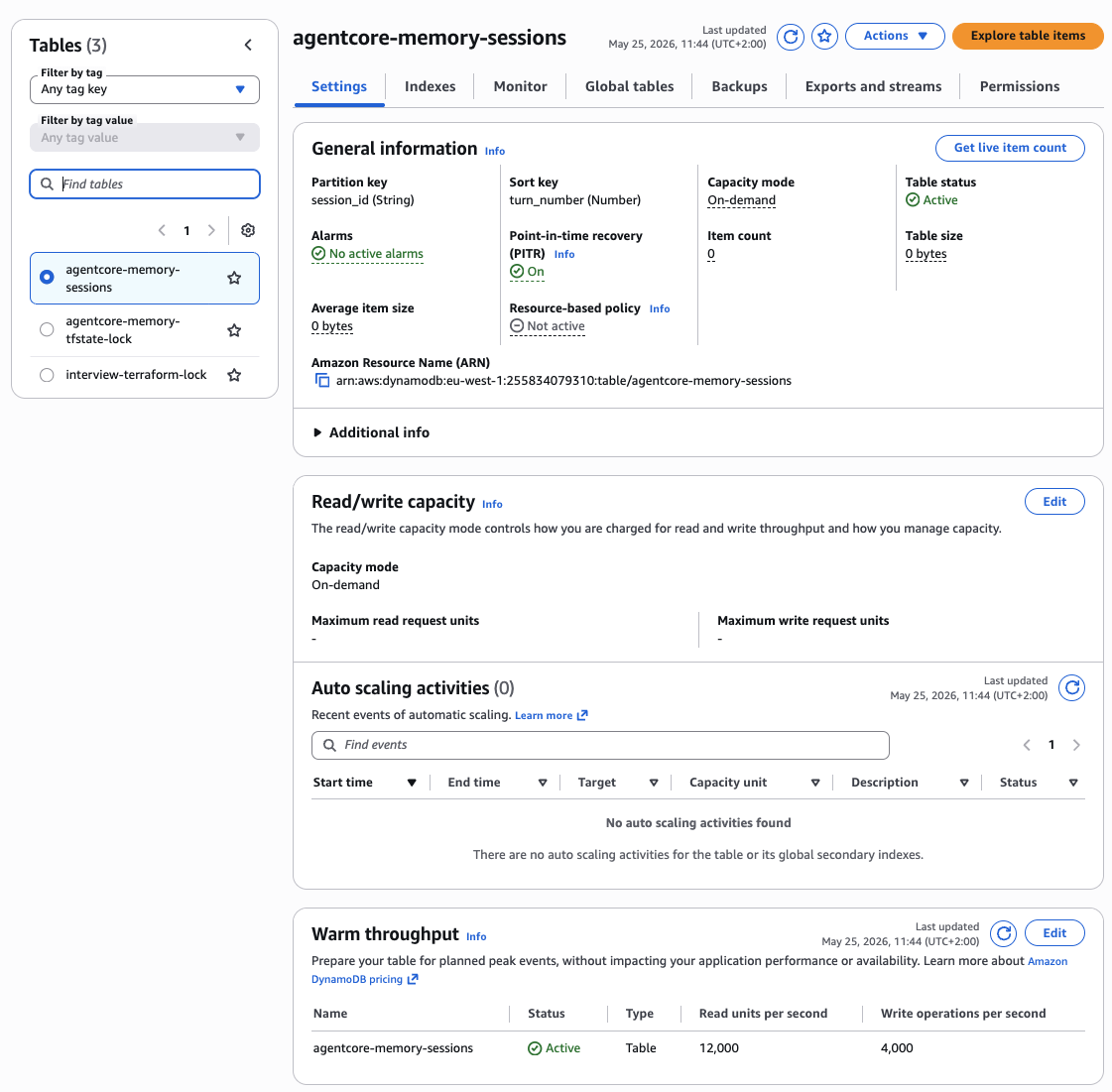
Task: Go to previous tables page
Action: 162,230
